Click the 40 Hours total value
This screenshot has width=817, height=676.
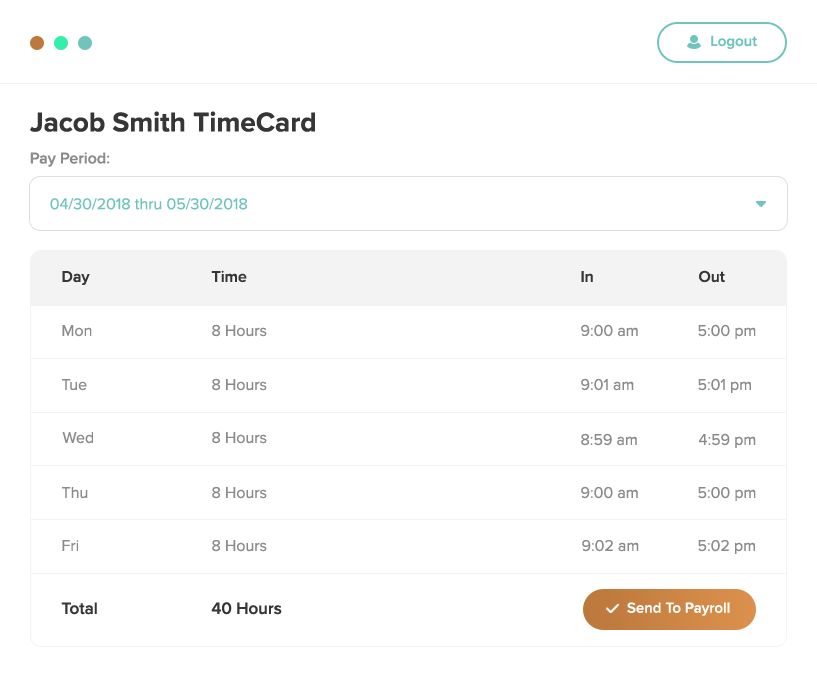click(246, 608)
